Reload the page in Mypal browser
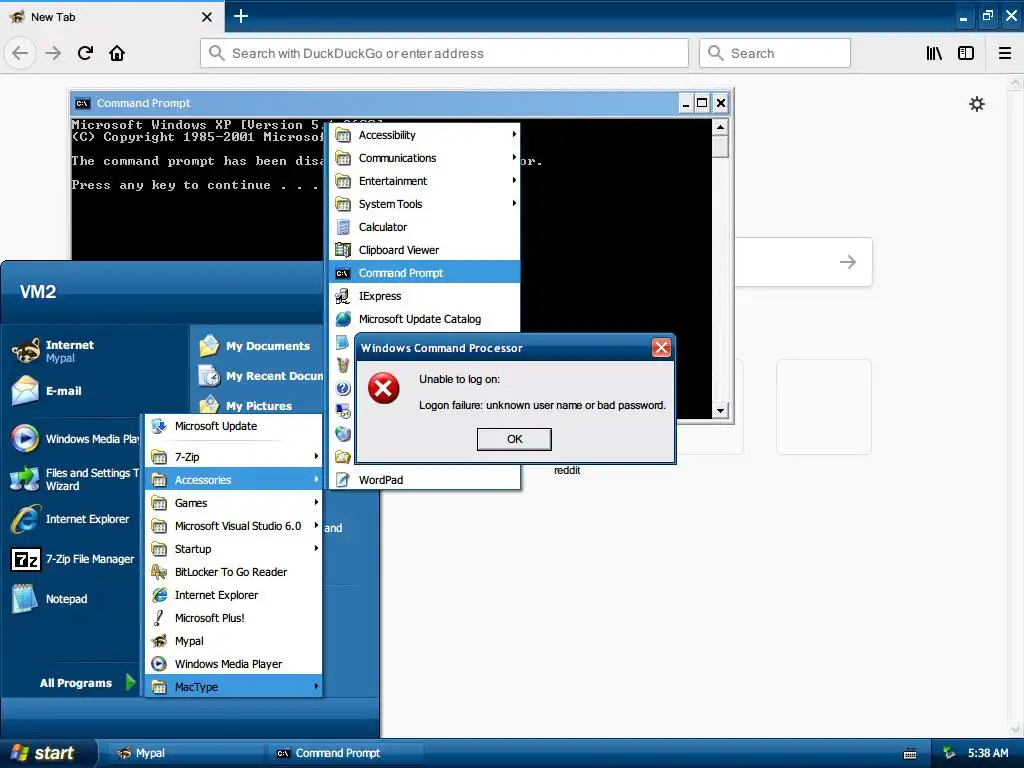1024x768 pixels. click(85, 53)
